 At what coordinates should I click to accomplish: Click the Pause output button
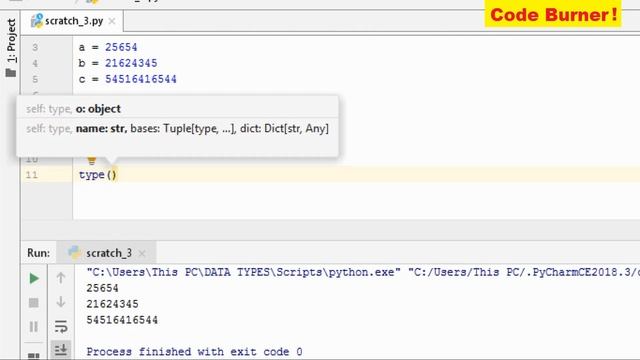click(x=34, y=327)
